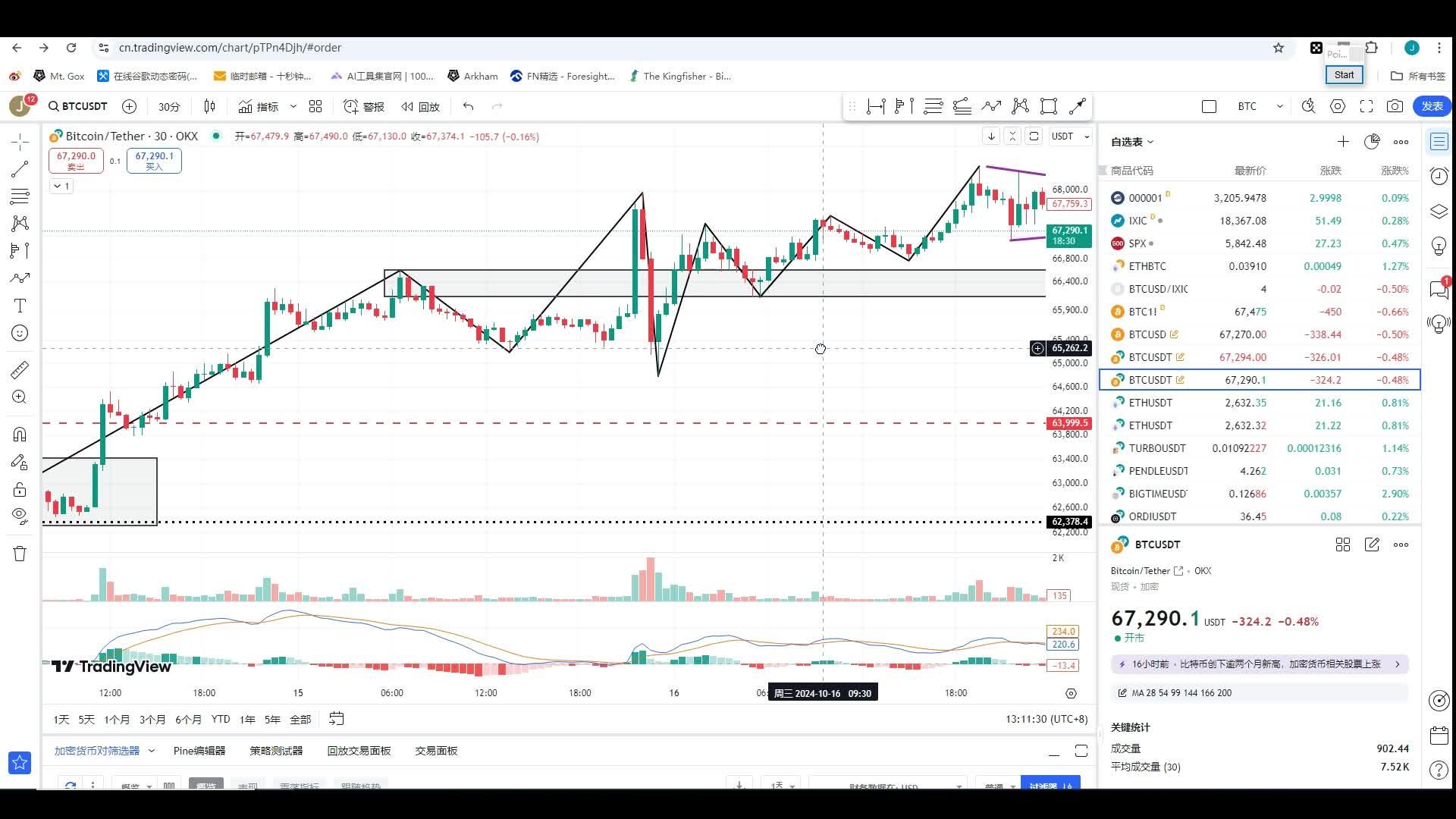Switch chart range to 3个月
Image resolution: width=1456 pixels, height=819 pixels.
(152, 719)
